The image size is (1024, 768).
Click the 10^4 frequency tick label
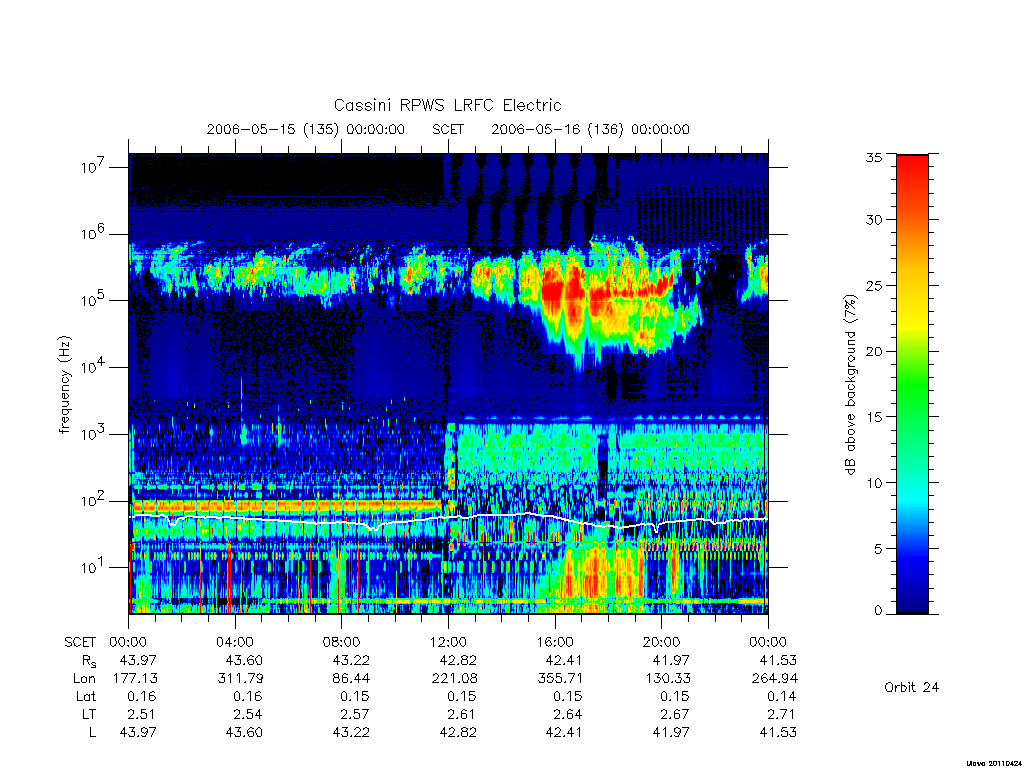pyautogui.click(x=95, y=367)
